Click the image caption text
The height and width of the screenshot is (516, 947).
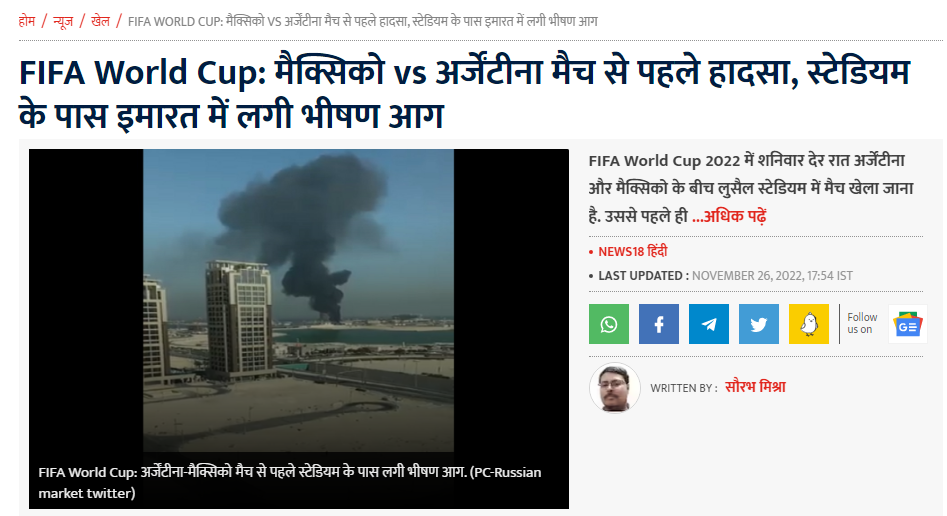pyautogui.click(x=290, y=482)
